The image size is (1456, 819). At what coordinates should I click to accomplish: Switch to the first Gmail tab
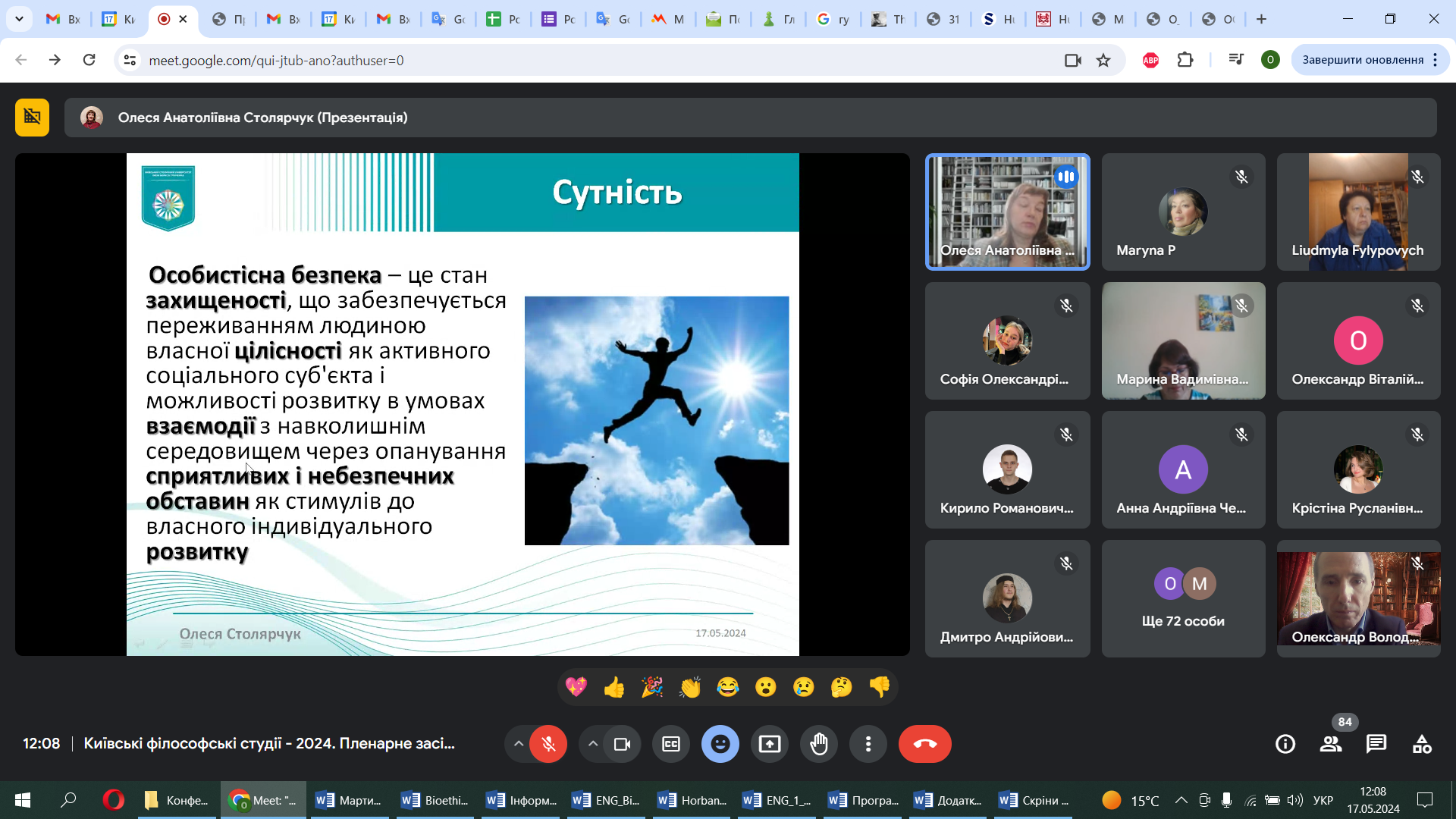pyautogui.click(x=63, y=19)
